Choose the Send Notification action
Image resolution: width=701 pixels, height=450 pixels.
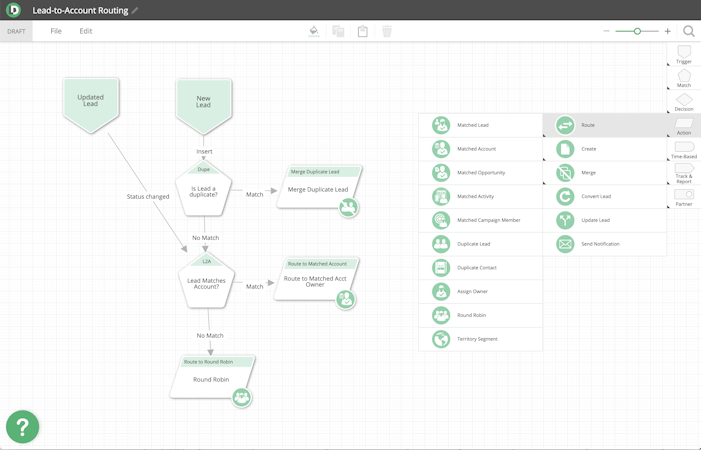(x=604, y=244)
